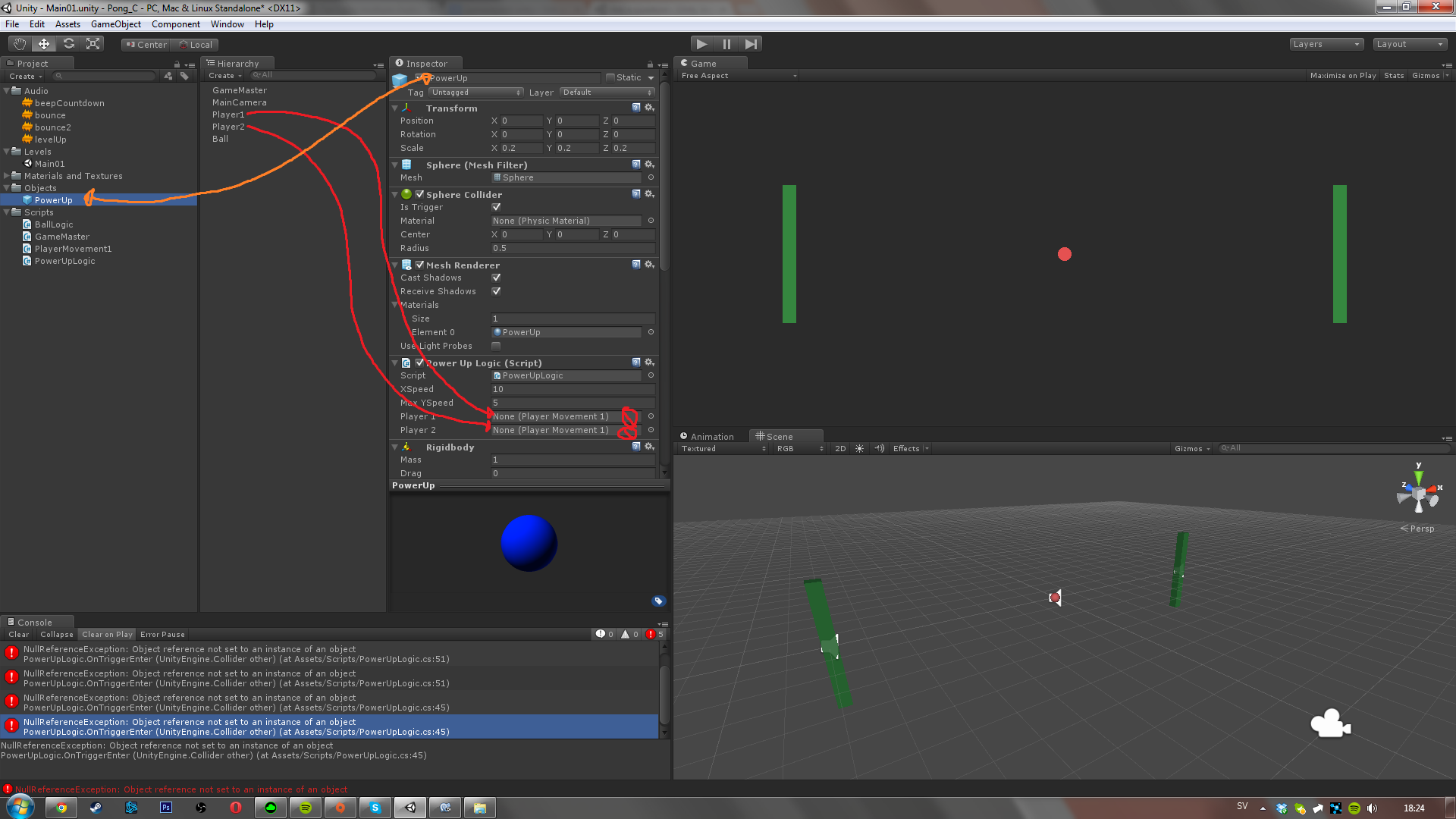
Task: Open Mesh Renderer help book icon
Action: (636, 265)
